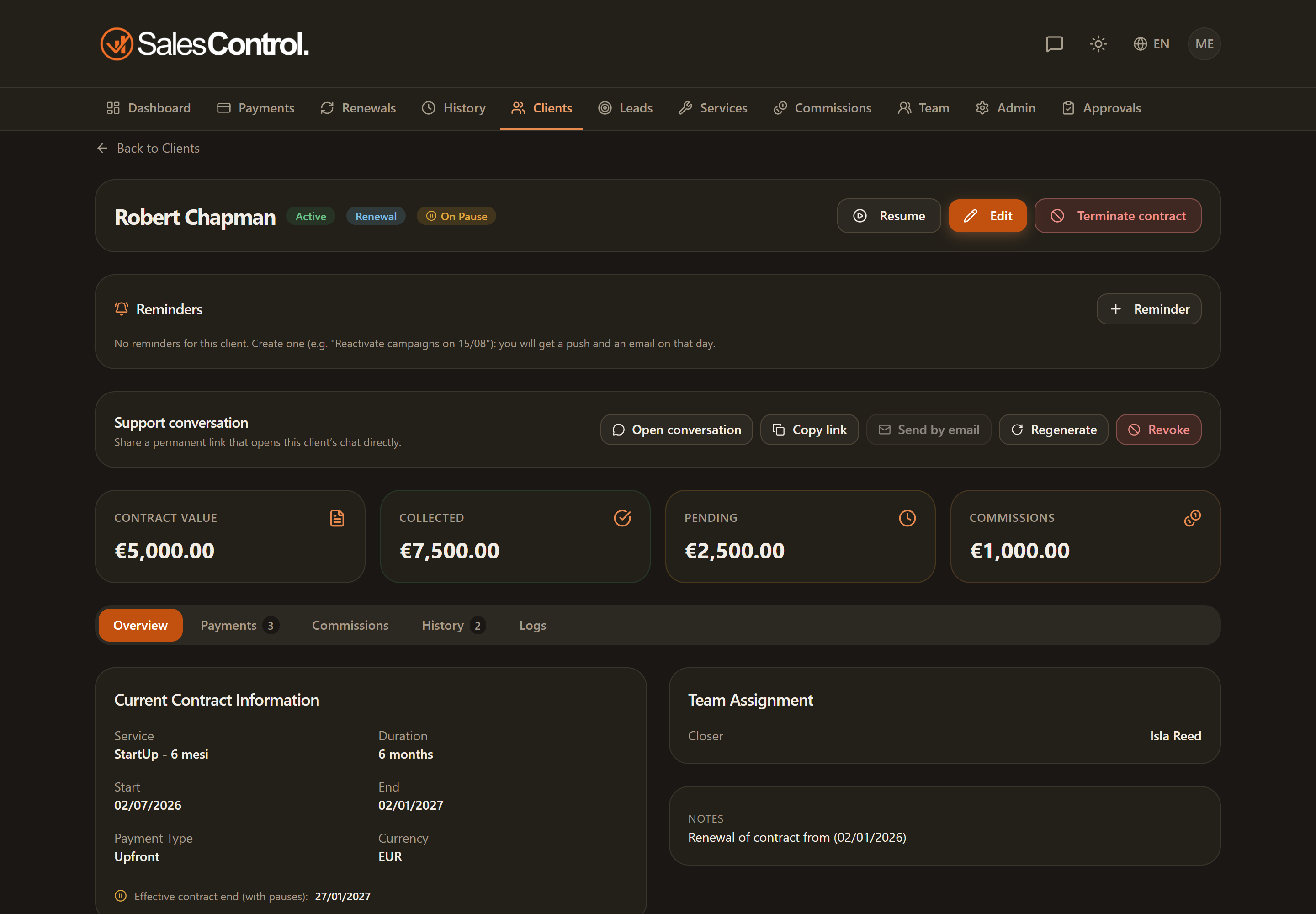The width and height of the screenshot is (1316, 914).
Task: Click Terminate contract button
Action: [x=1117, y=216]
